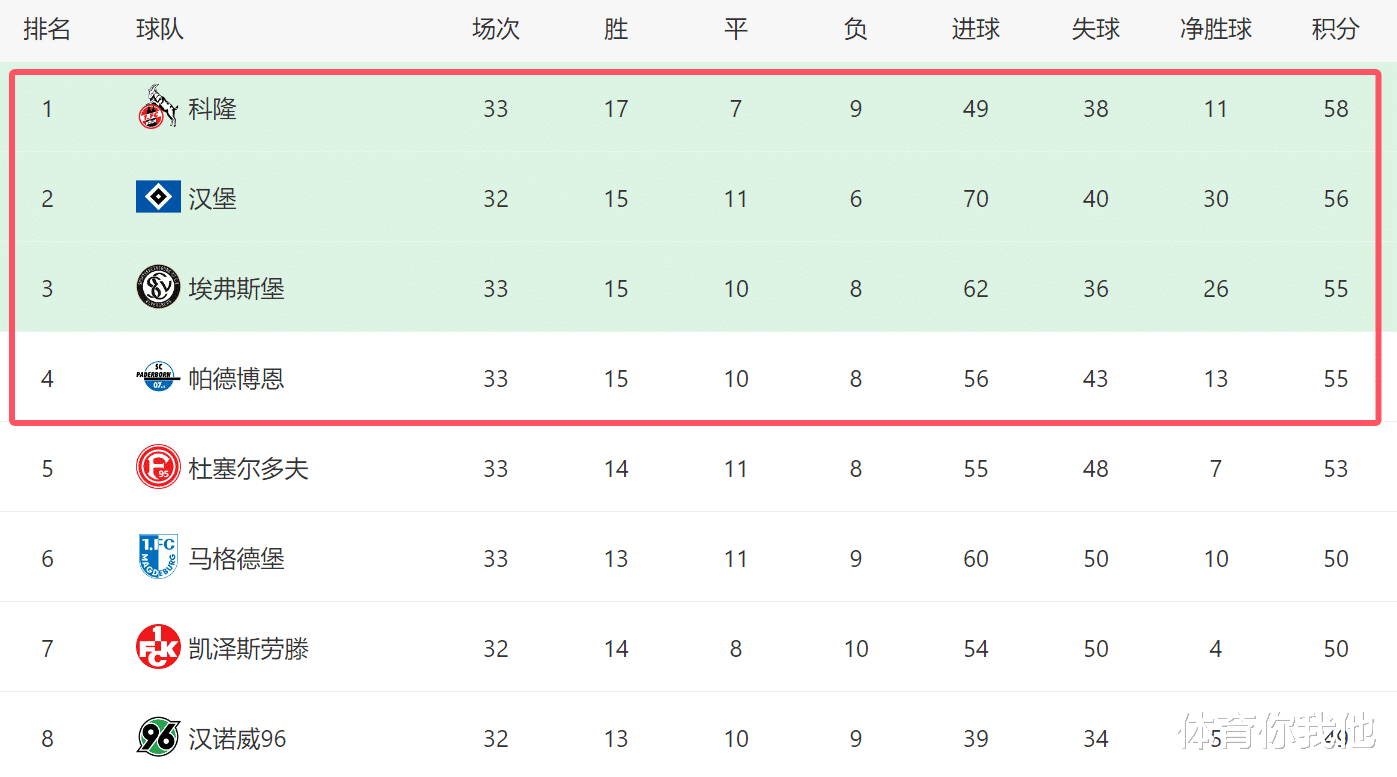Click the 进球 column header
1397x777 pixels.
[x=975, y=30]
